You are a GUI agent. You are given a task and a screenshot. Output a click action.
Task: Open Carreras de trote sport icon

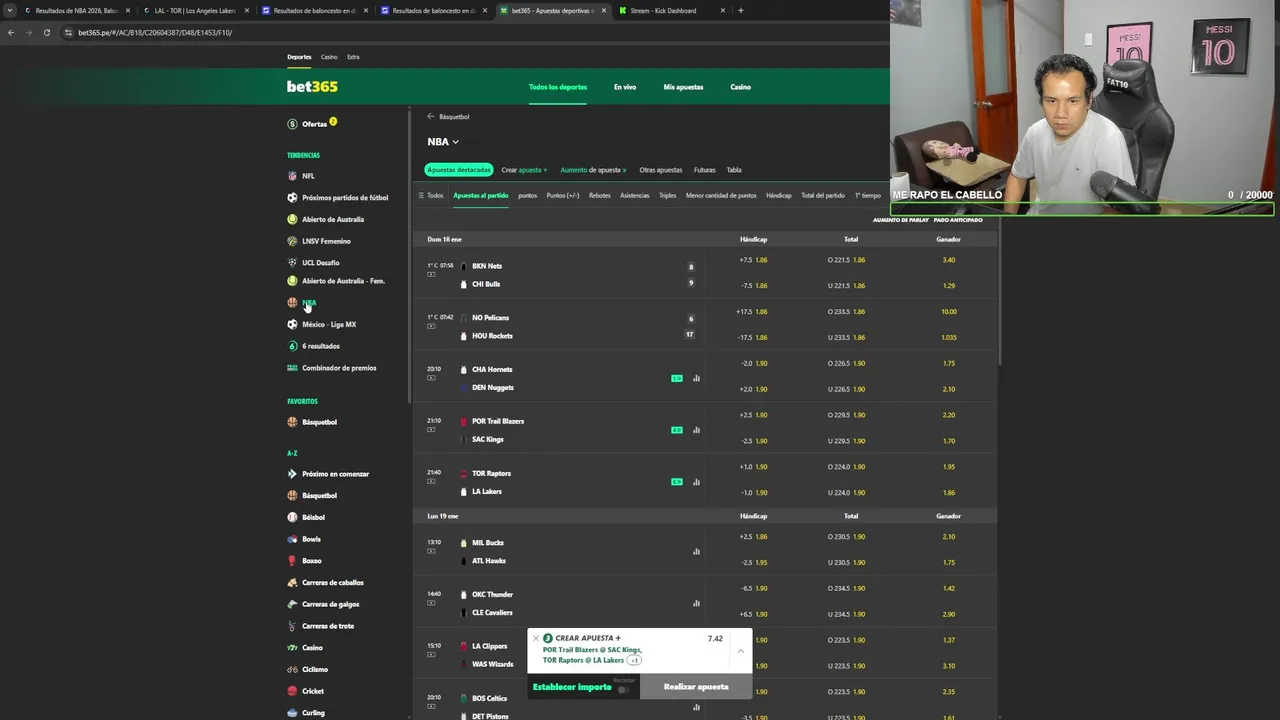[292, 626]
